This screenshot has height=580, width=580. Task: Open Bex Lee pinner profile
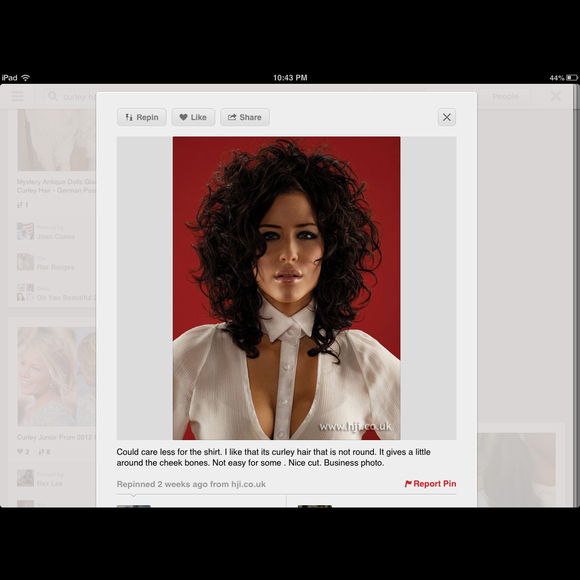50,483
